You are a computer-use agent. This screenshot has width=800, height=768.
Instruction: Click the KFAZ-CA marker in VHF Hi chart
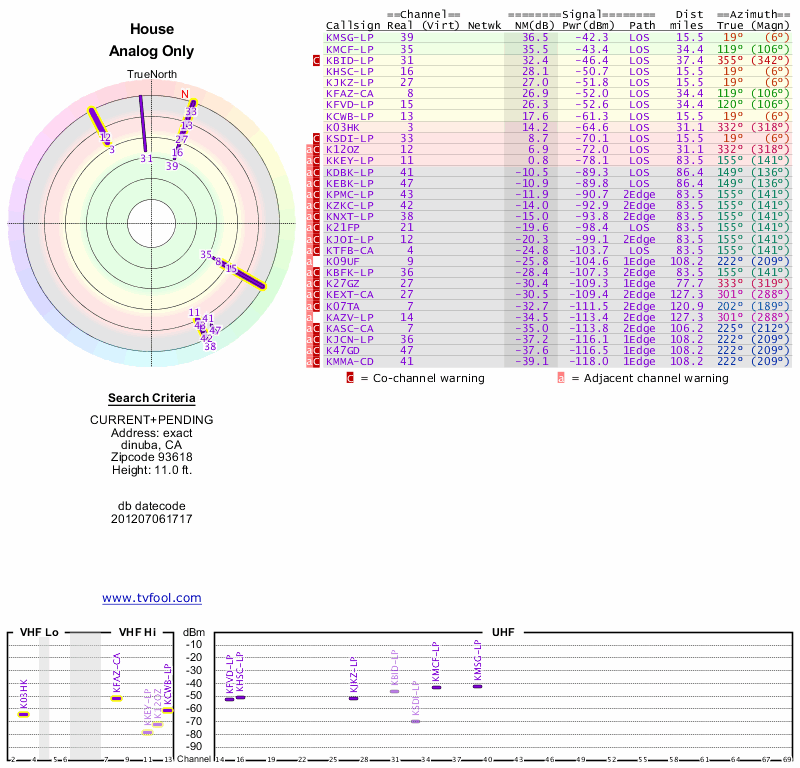[116, 697]
